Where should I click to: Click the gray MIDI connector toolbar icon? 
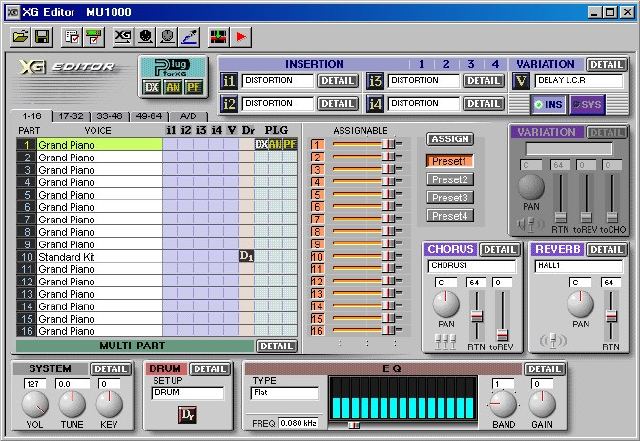coord(167,37)
